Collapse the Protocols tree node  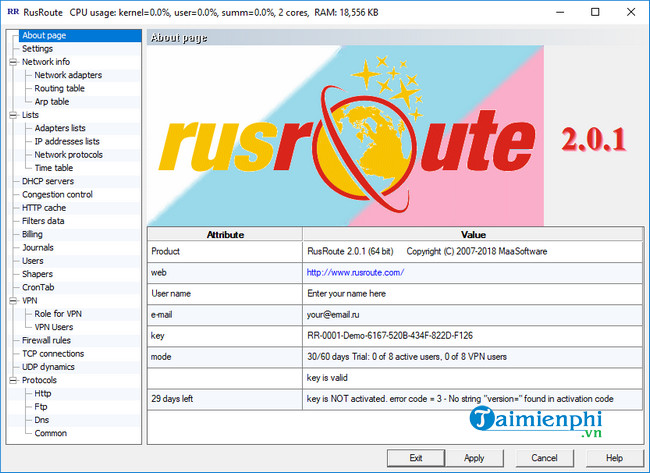[12, 380]
